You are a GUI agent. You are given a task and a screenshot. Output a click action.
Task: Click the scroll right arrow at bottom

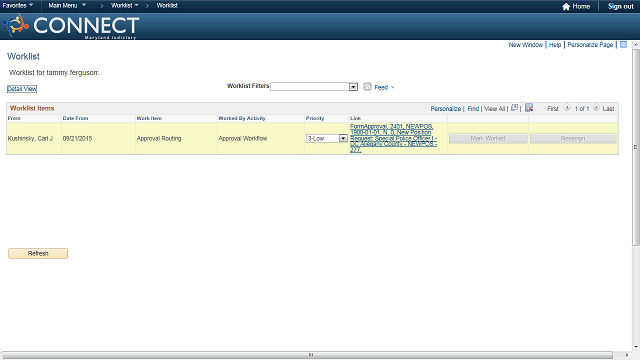pos(627,355)
